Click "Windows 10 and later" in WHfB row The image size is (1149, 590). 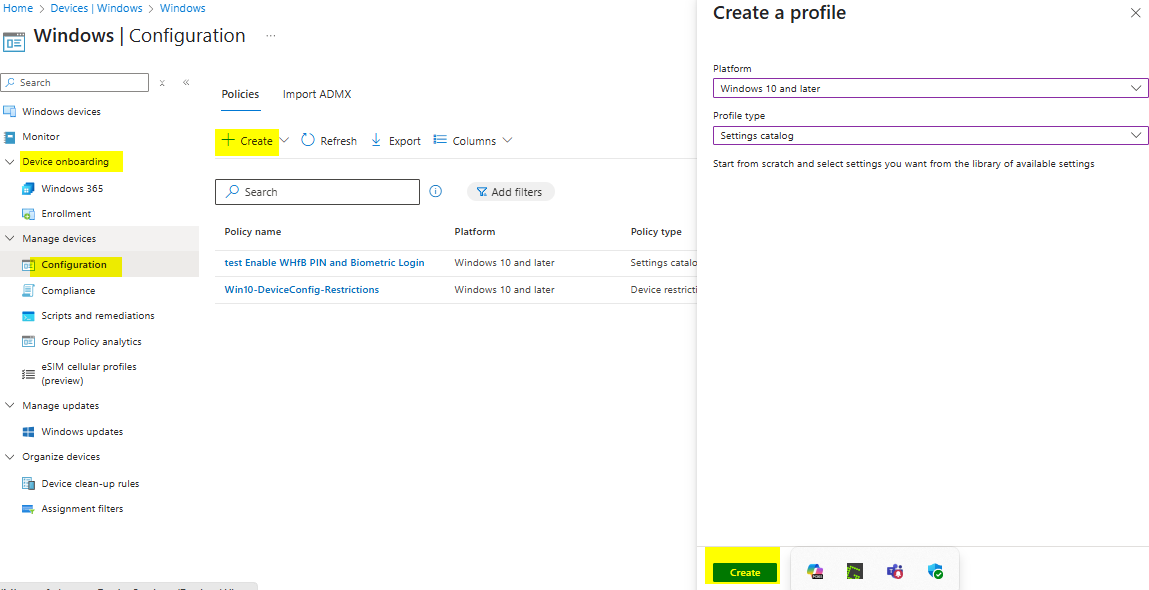[504, 262]
